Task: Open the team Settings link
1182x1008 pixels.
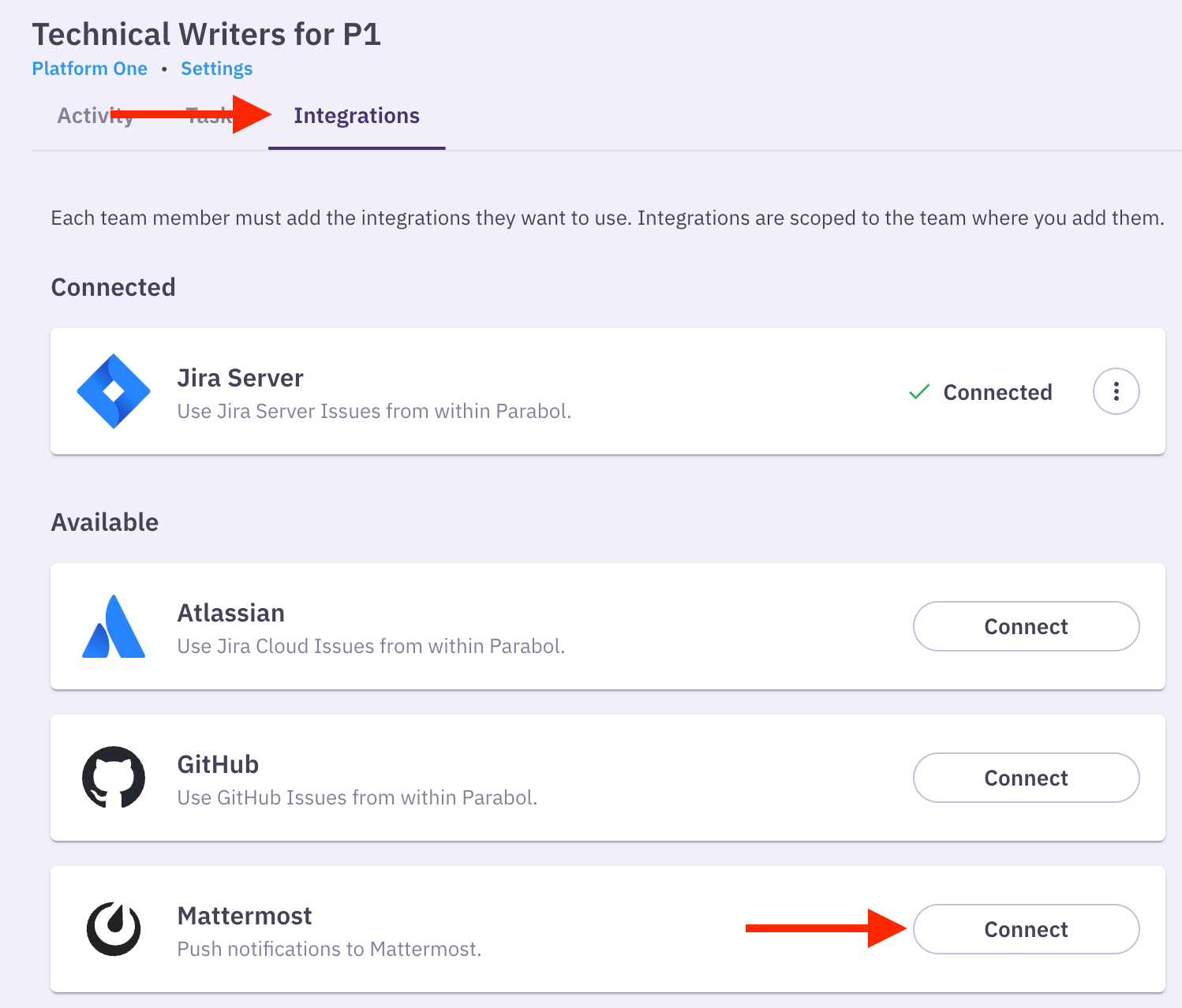Action: [217, 69]
